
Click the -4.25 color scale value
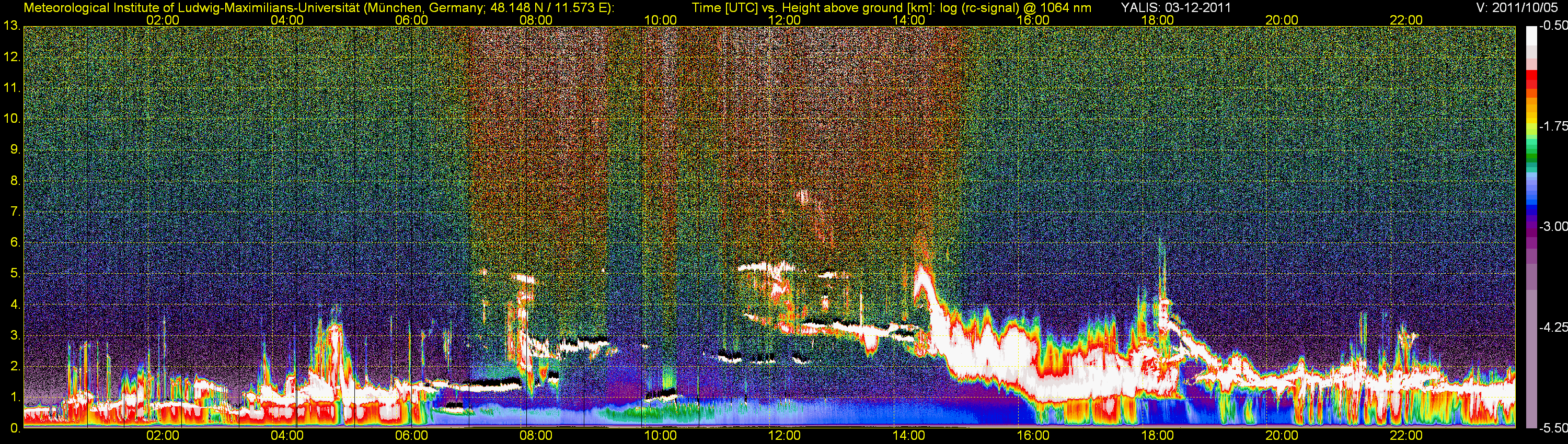(x=1553, y=327)
